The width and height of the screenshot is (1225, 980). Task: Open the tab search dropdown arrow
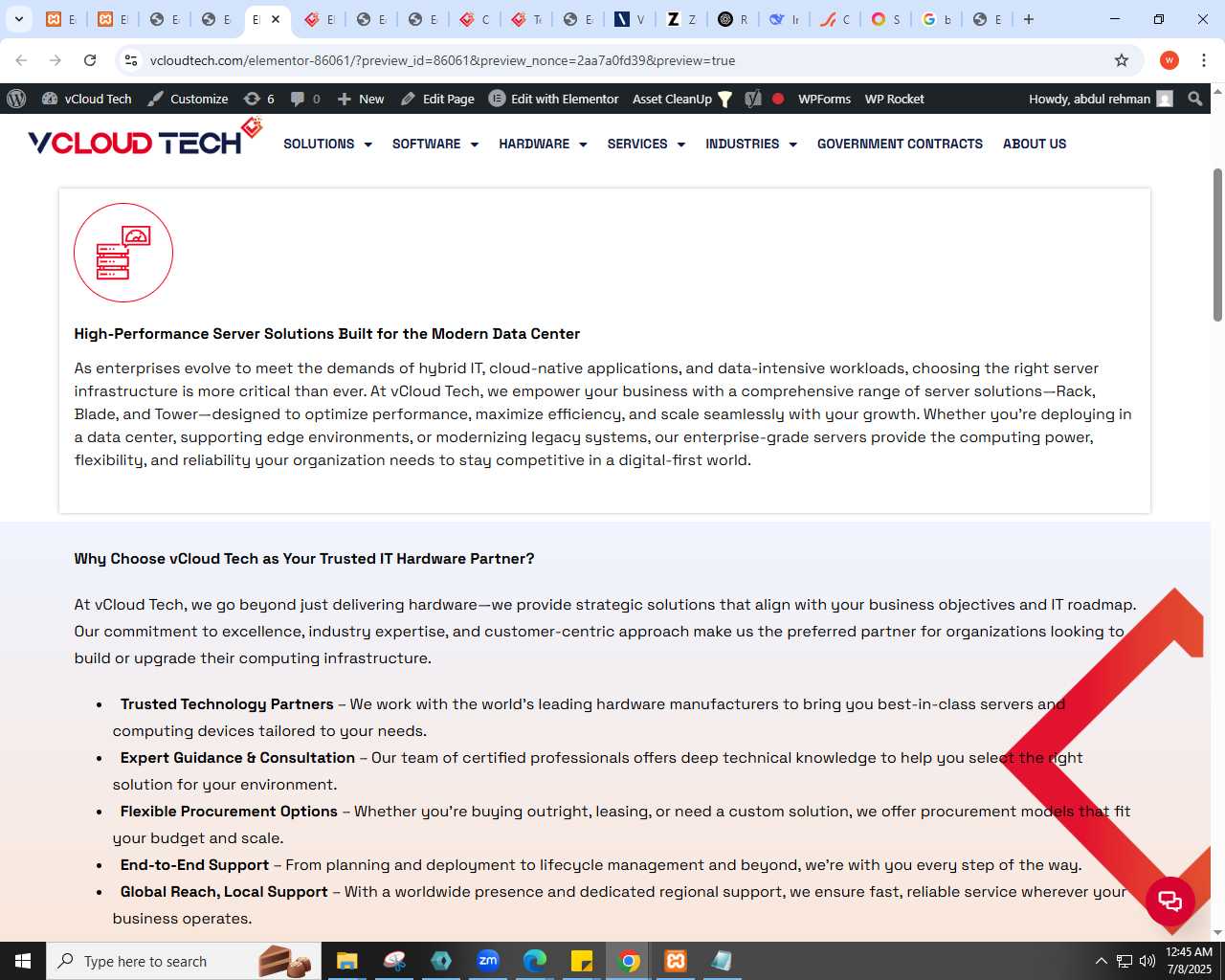pyautogui.click(x=18, y=19)
